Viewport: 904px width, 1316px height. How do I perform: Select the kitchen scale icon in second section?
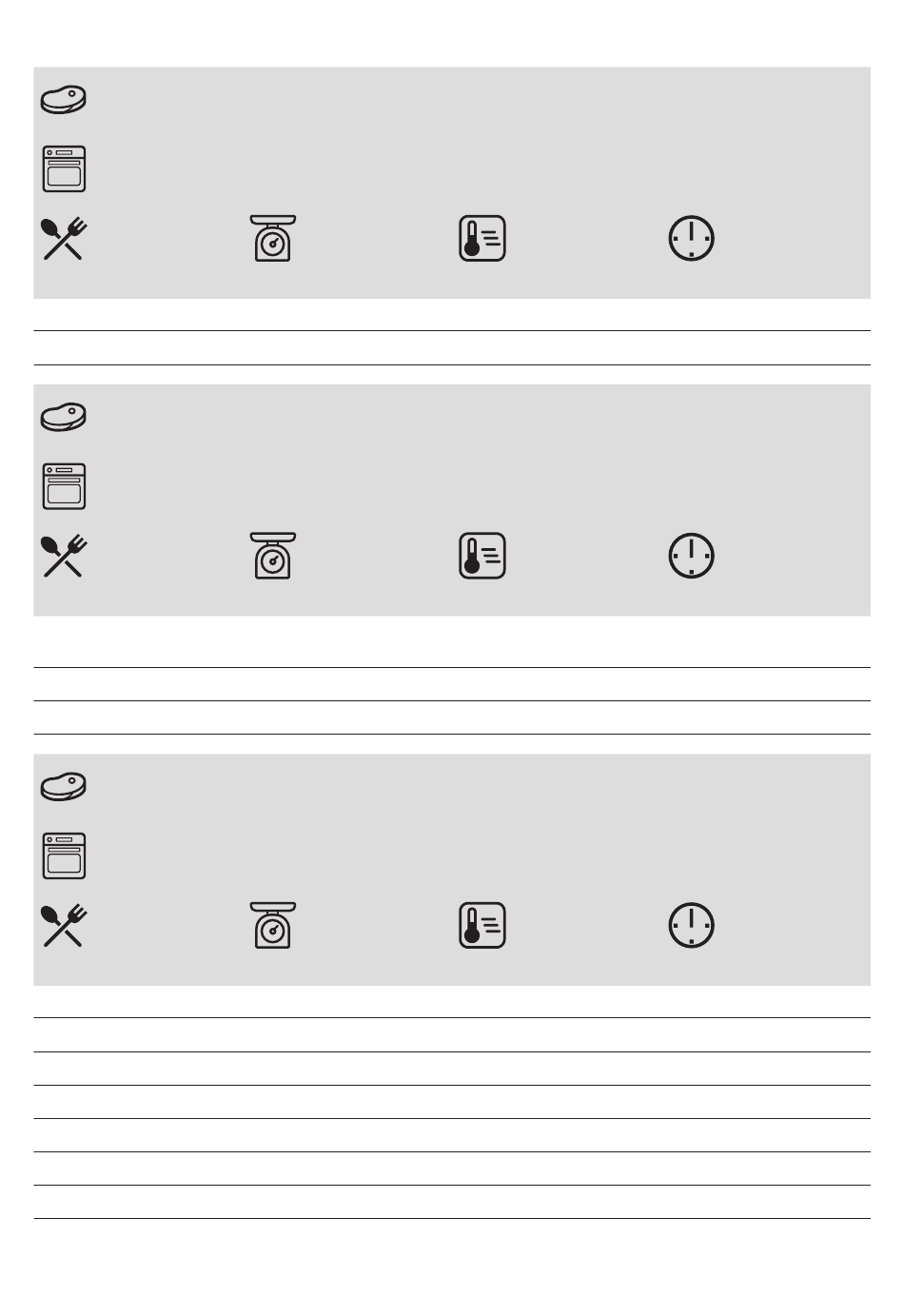tap(273, 557)
